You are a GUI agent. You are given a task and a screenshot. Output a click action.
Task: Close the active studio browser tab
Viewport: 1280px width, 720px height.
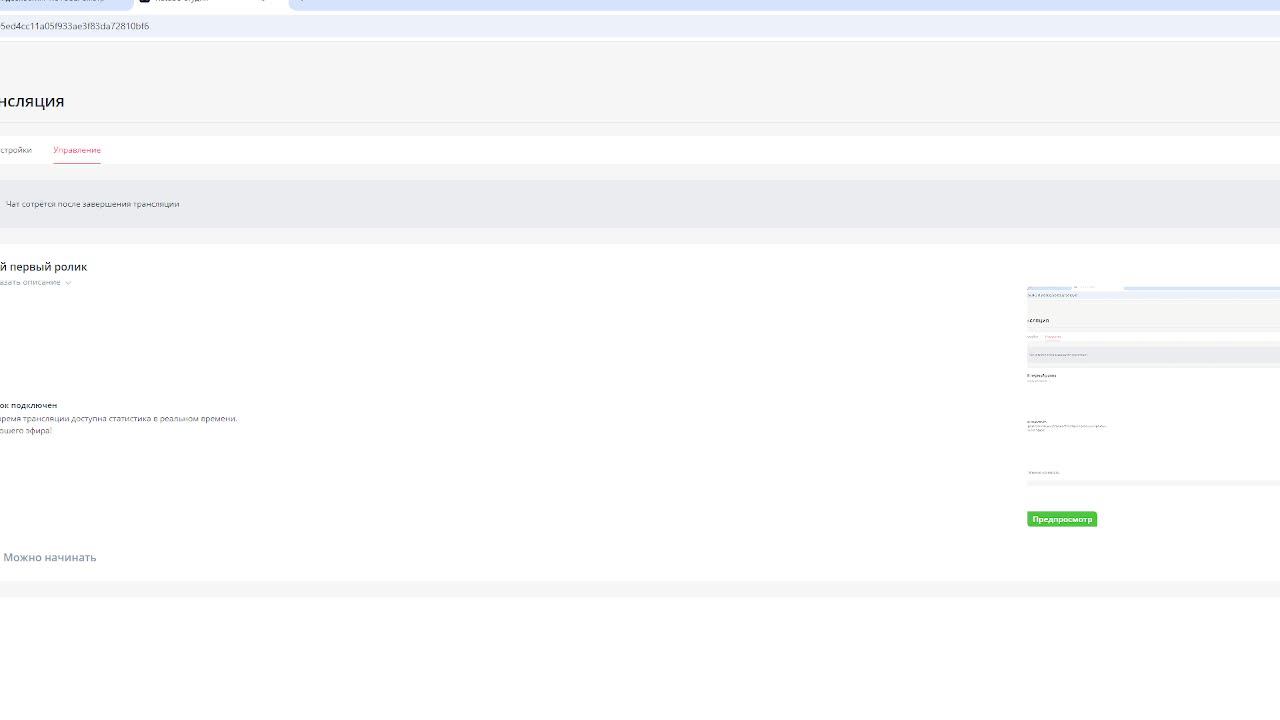point(265,1)
